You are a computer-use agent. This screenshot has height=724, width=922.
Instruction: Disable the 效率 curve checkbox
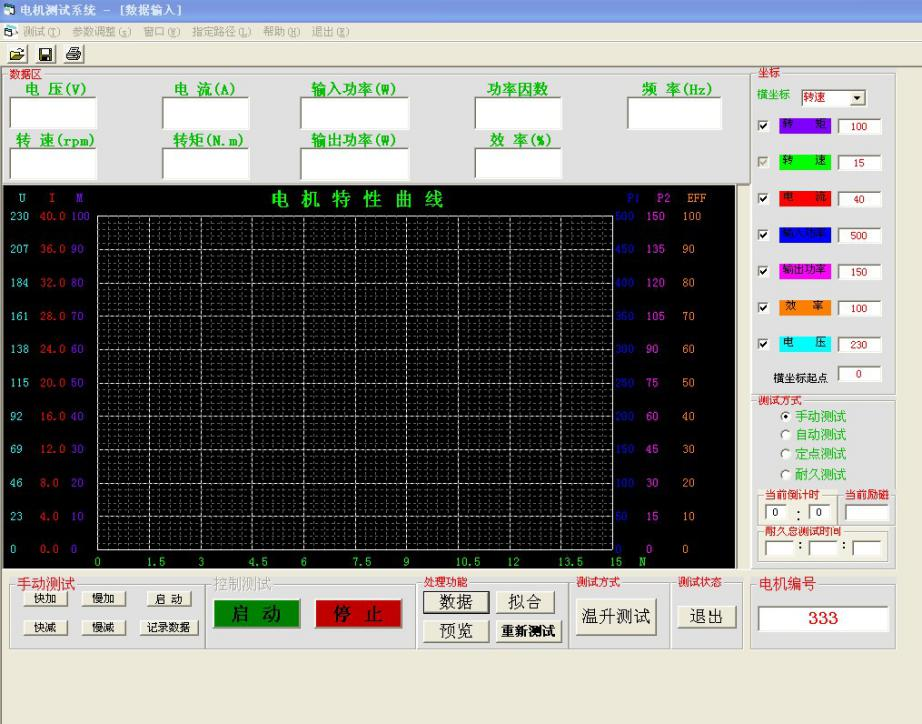(764, 307)
